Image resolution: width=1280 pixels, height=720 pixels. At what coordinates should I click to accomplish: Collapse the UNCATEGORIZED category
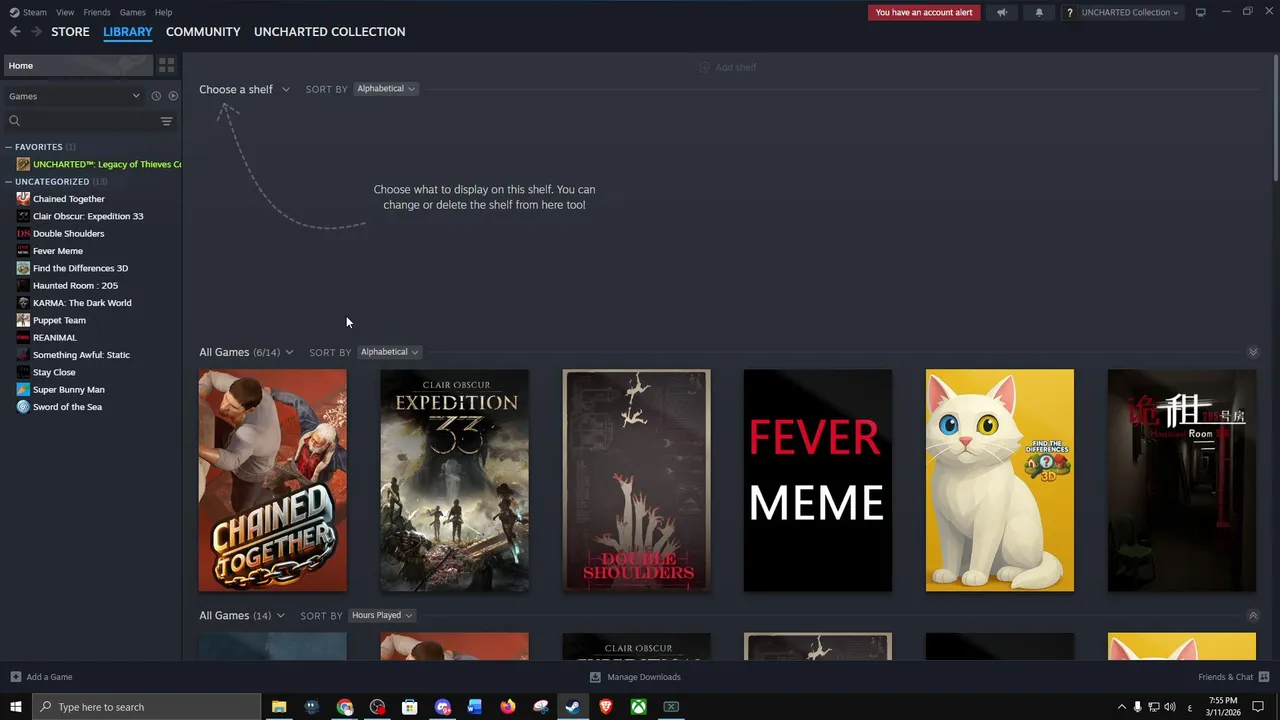[x=8, y=182]
